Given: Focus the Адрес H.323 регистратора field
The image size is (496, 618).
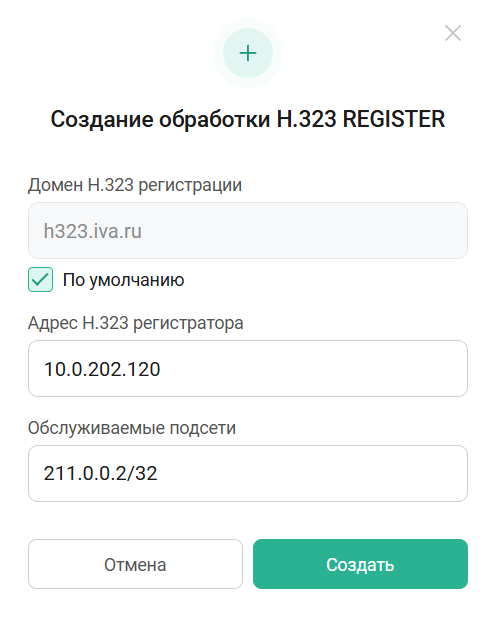Looking at the screenshot, I should [x=248, y=369].
